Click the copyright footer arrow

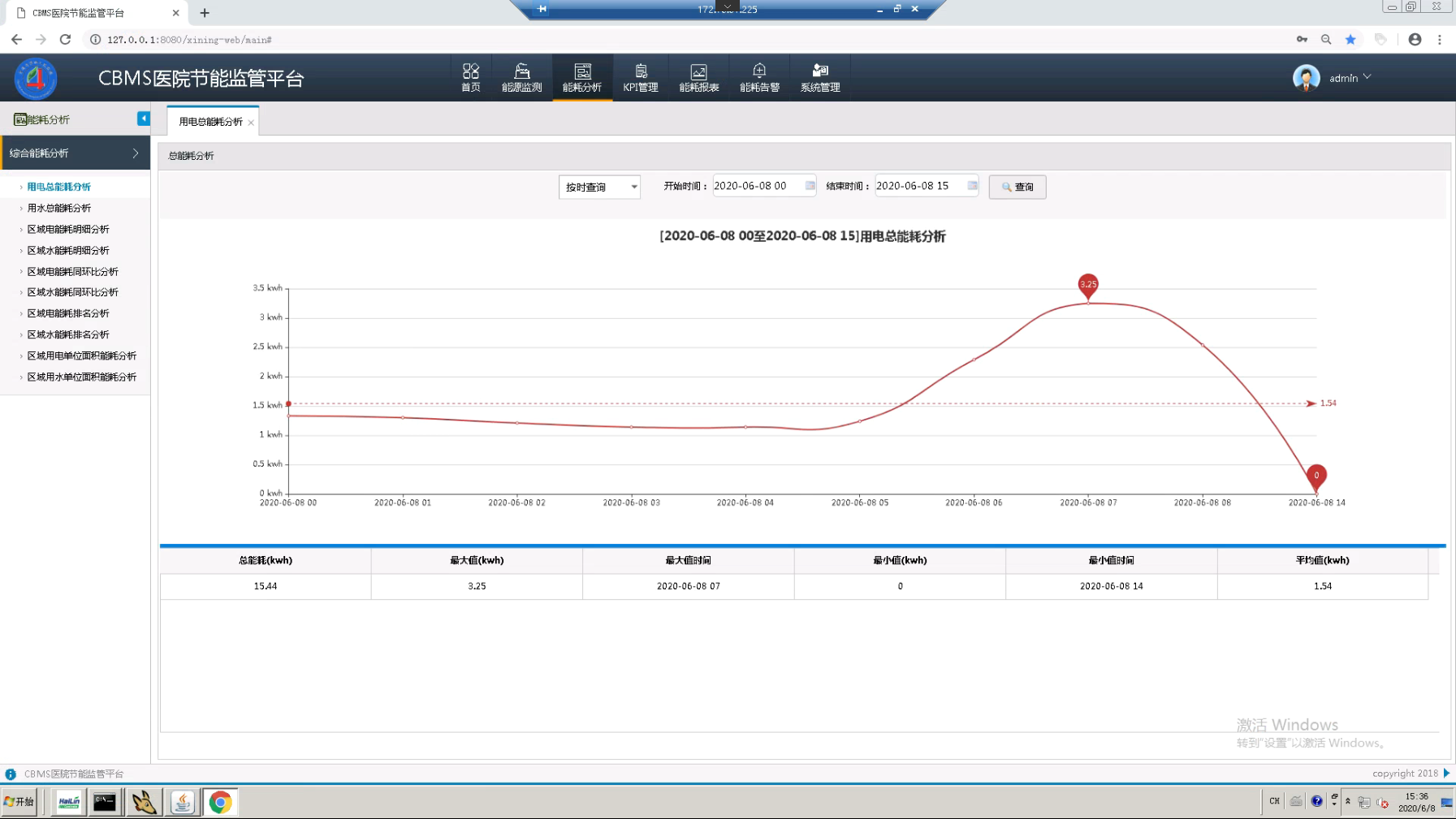[x=1446, y=774]
